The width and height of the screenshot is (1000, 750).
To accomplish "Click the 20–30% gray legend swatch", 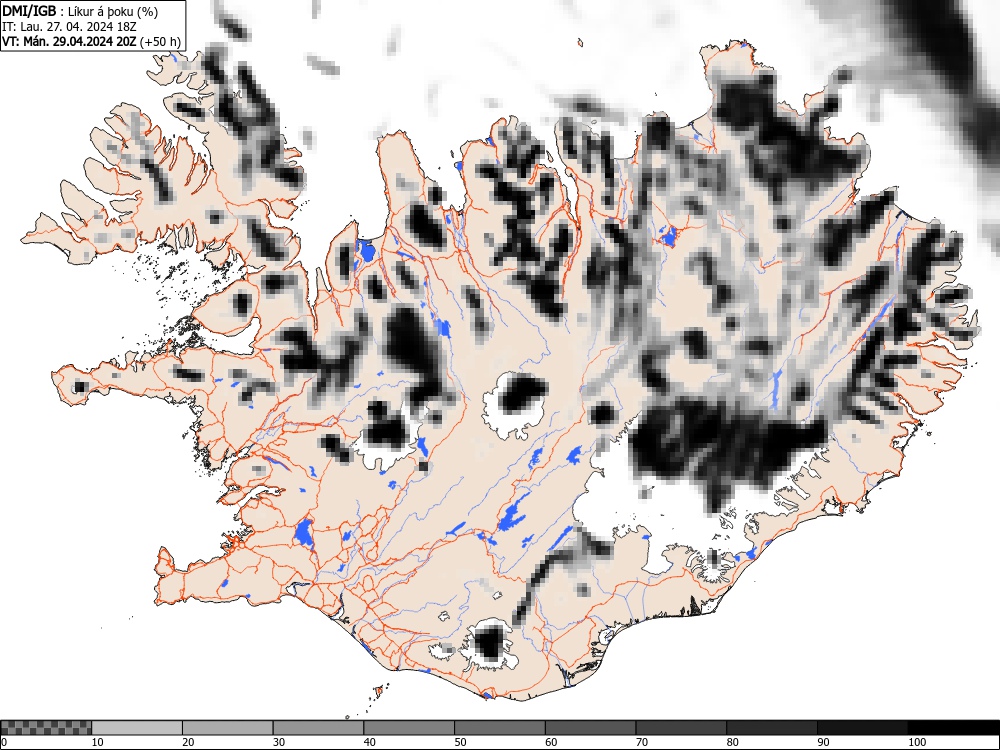I will pos(228,728).
